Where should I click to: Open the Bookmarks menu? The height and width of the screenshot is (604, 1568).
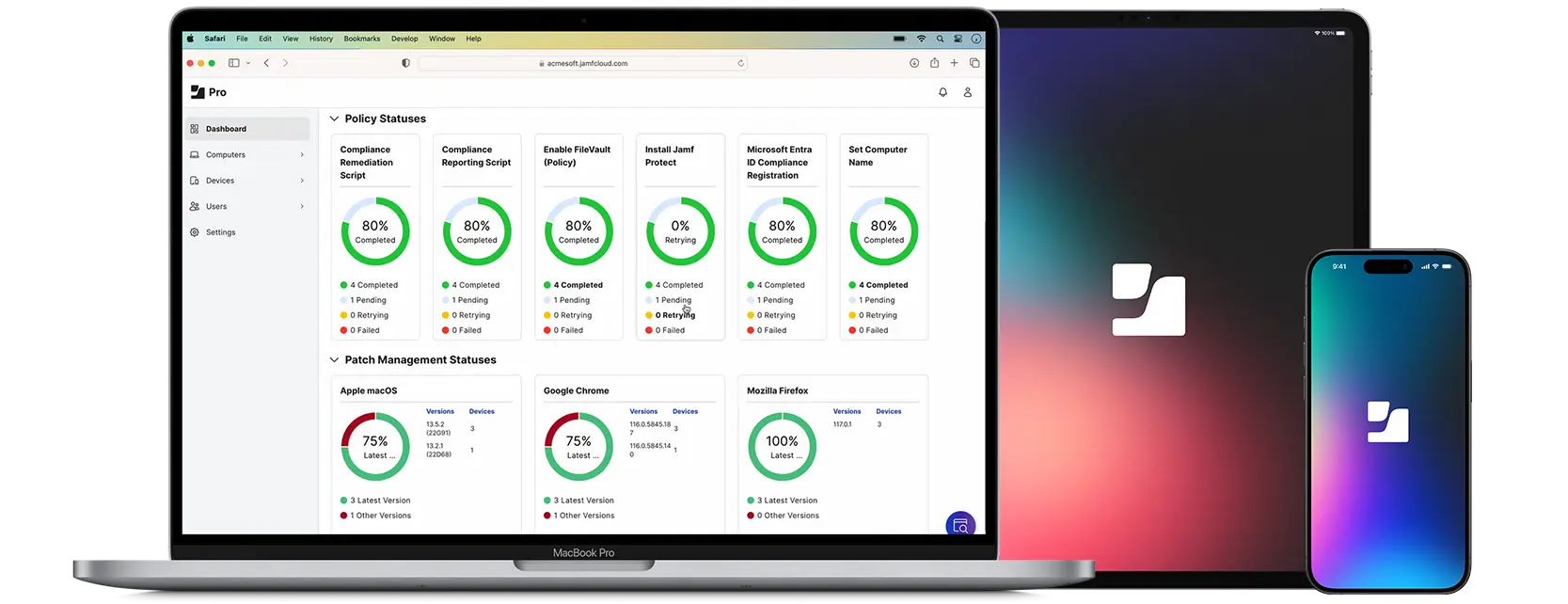(x=362, y=39)
